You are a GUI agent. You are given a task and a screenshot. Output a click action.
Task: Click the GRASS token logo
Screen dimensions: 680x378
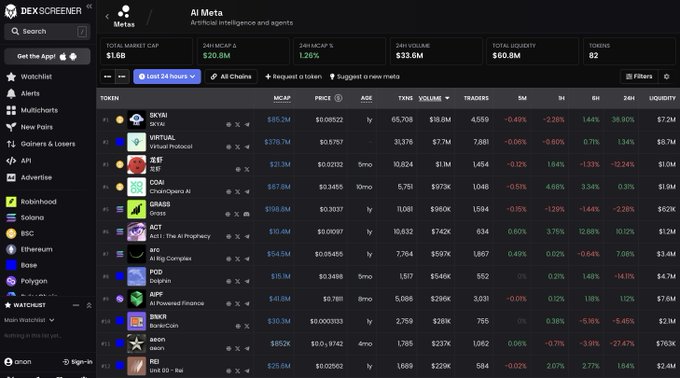coord(137,209)
